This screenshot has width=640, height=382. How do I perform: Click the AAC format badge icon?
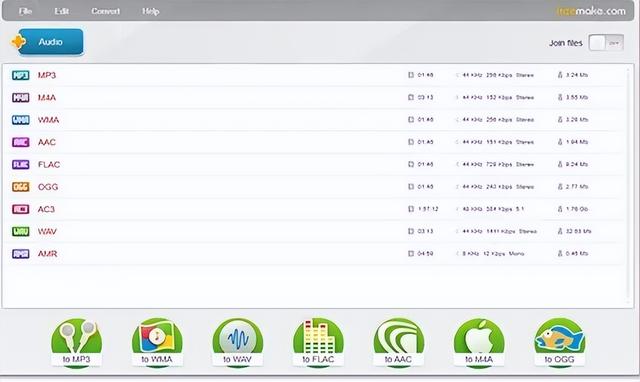[x=20, y=142]
